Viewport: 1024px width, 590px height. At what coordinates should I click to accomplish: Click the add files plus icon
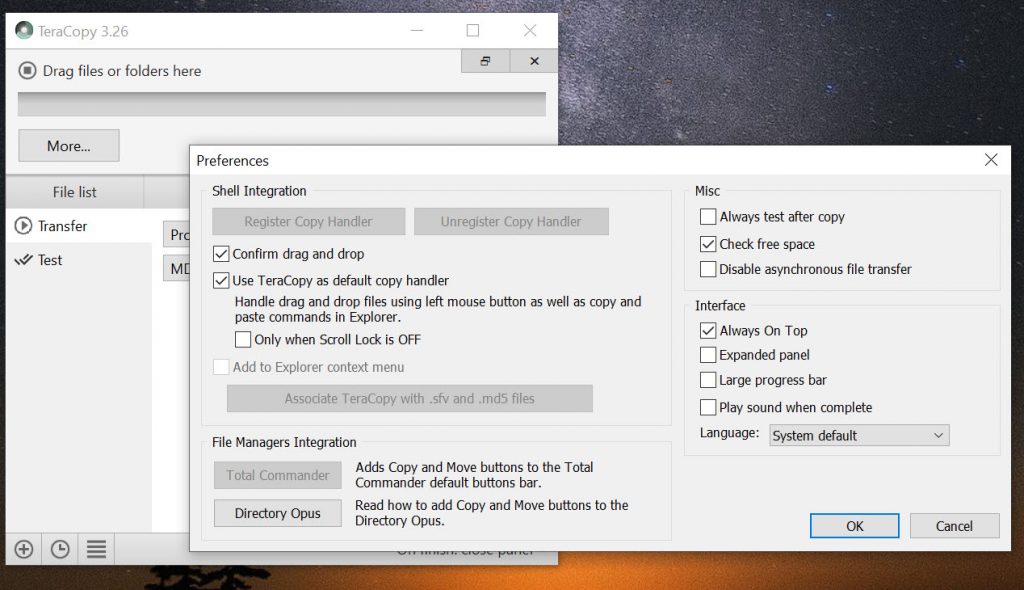click(24, 549)
